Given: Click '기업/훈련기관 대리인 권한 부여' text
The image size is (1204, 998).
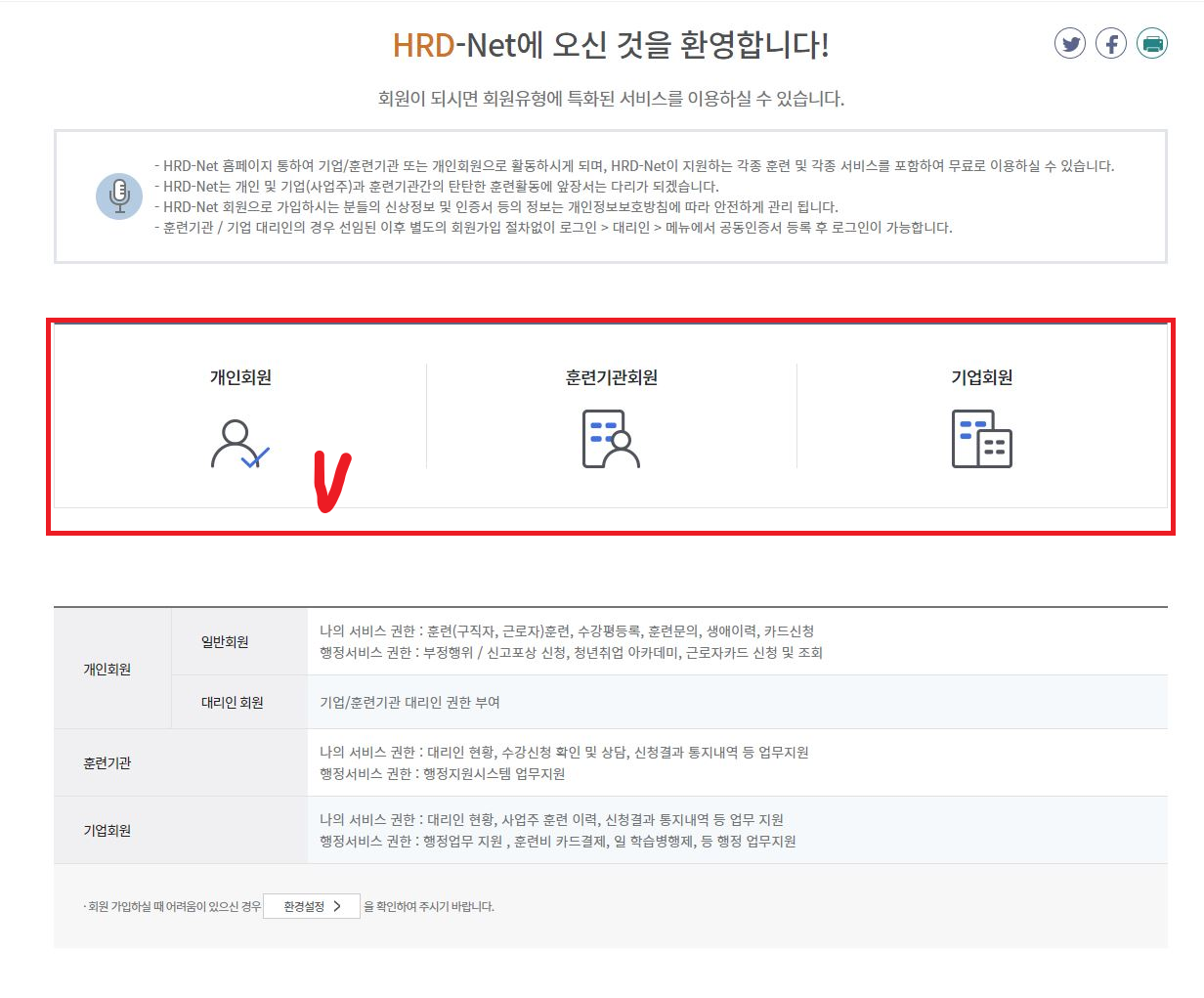Looking at the screenshot, I should point(410,703).
